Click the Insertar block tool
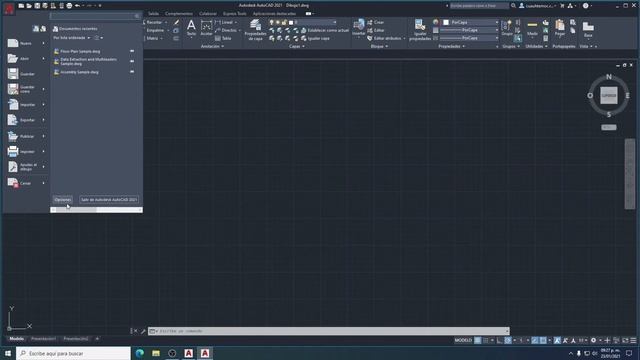The image size is (640, 360). [x=359, y=28]
